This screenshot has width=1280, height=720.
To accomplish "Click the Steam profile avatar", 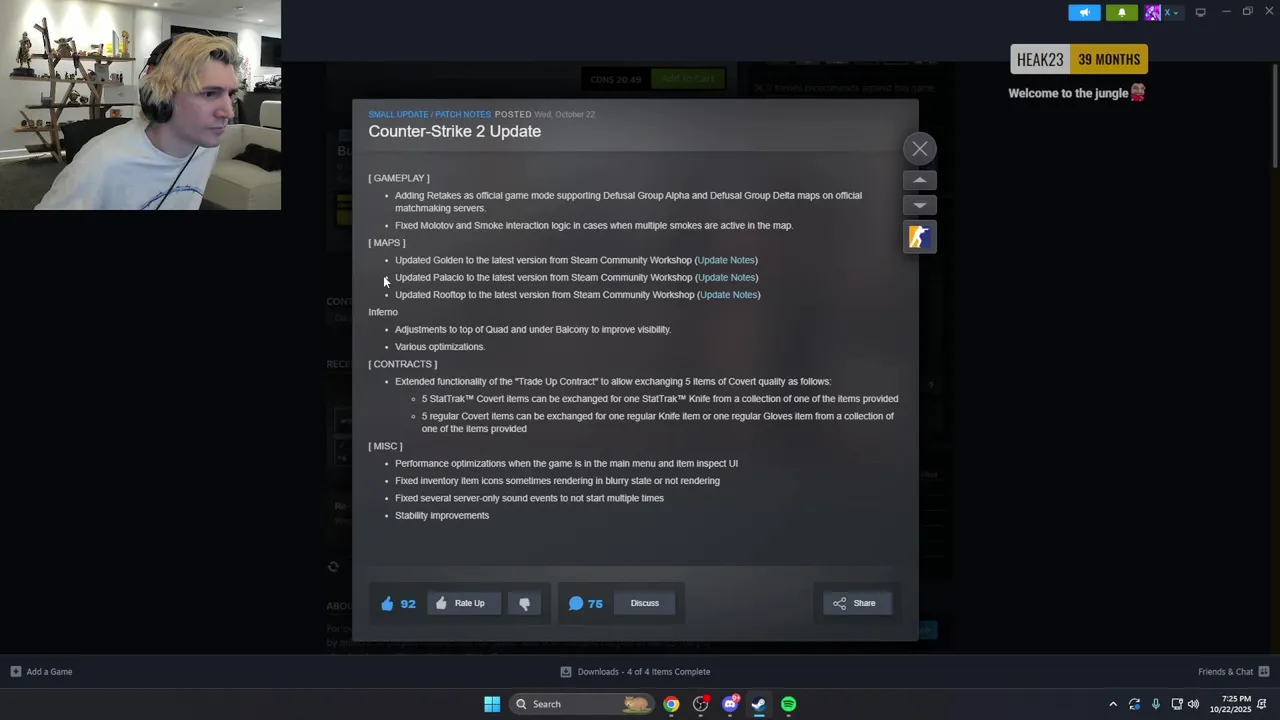I will point(1153,12).
